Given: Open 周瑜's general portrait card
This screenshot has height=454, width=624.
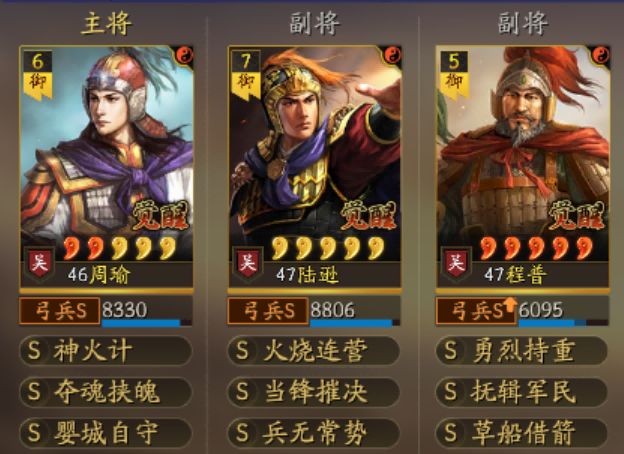Looking at the screenshot, I should [x=106, y=167].
